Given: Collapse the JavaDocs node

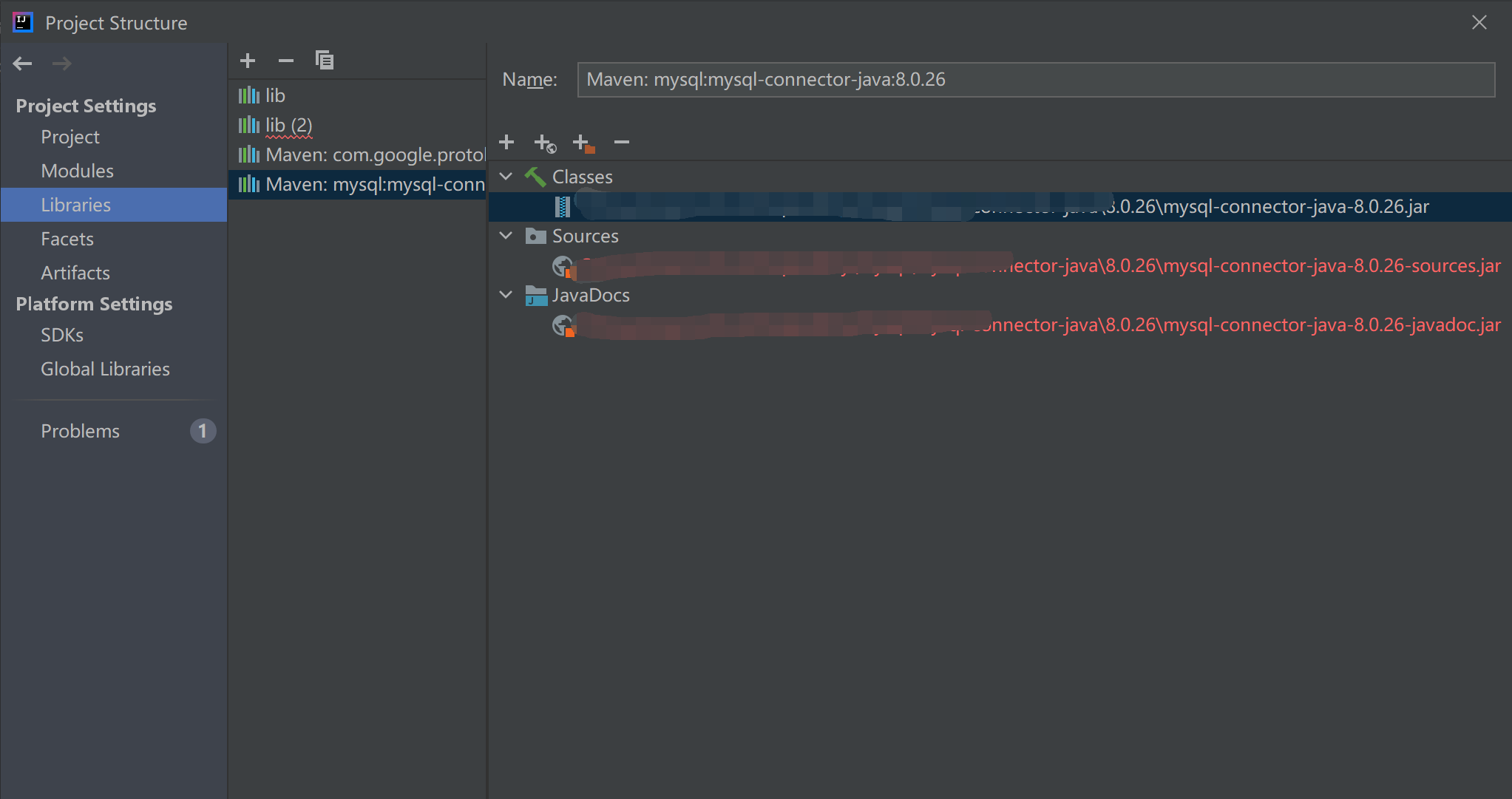Looking at the screenshot, I should click(x=506, y=295).
